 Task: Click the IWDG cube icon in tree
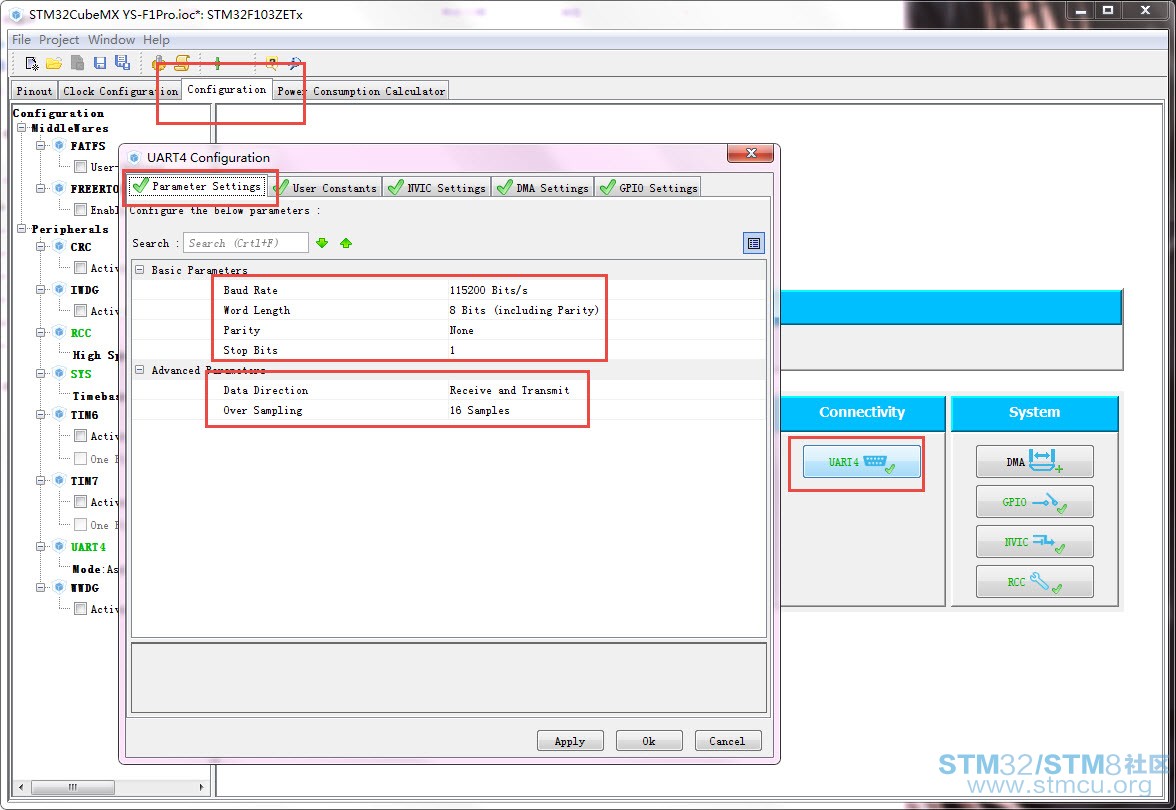[x=59, y=290]
